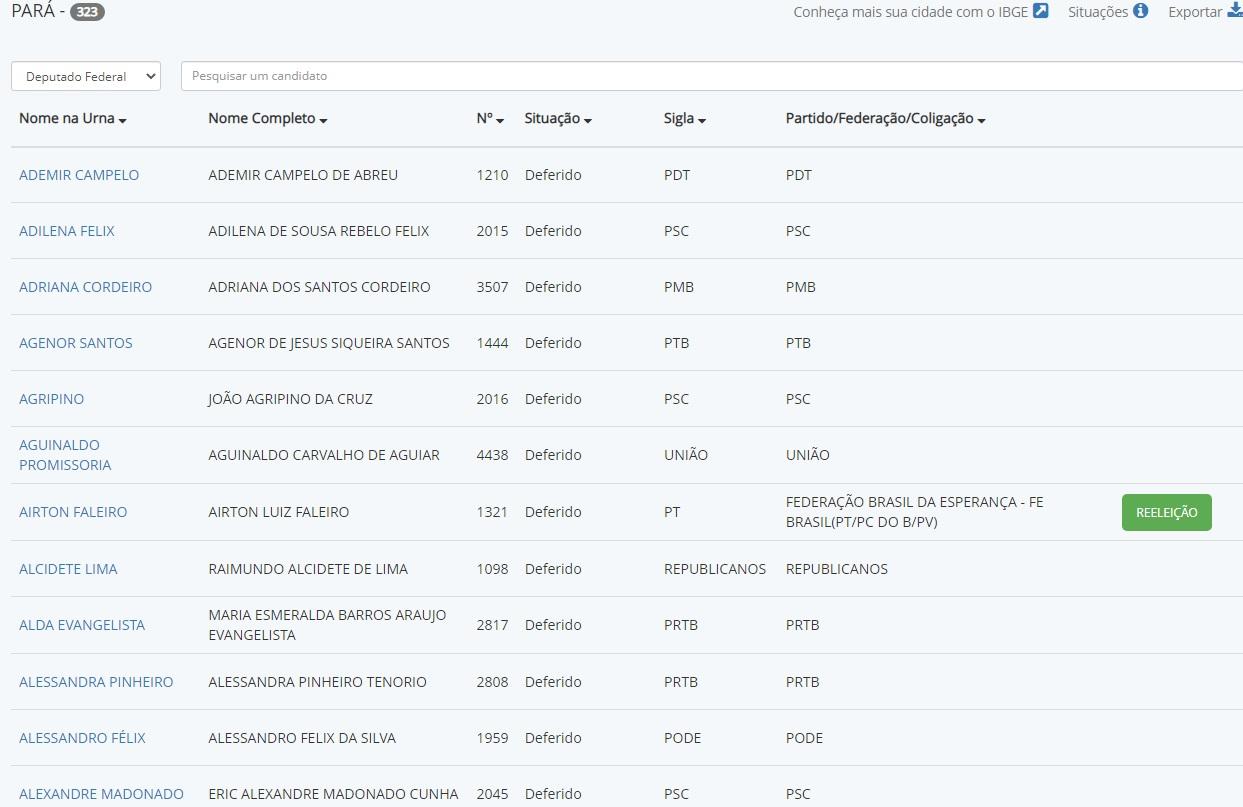Open ADEMIR CAMPELO candidate link
Viewport: 1243px width, 807px height.
pos(79,175)
